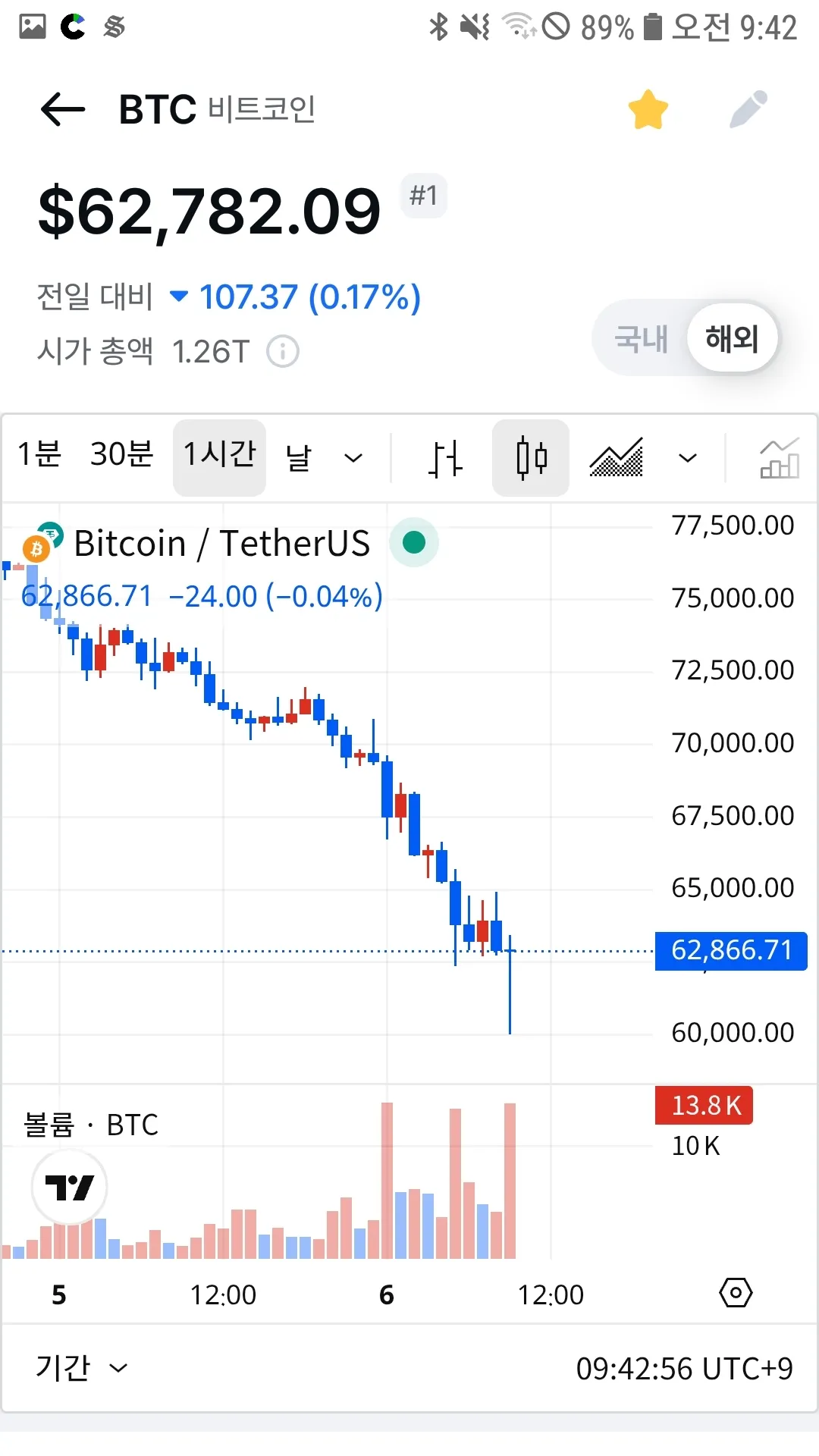Tap the TradingView logo badge
This screenshot has height=1456, width=819.
pyautogui.click(x=70, y=1187)
